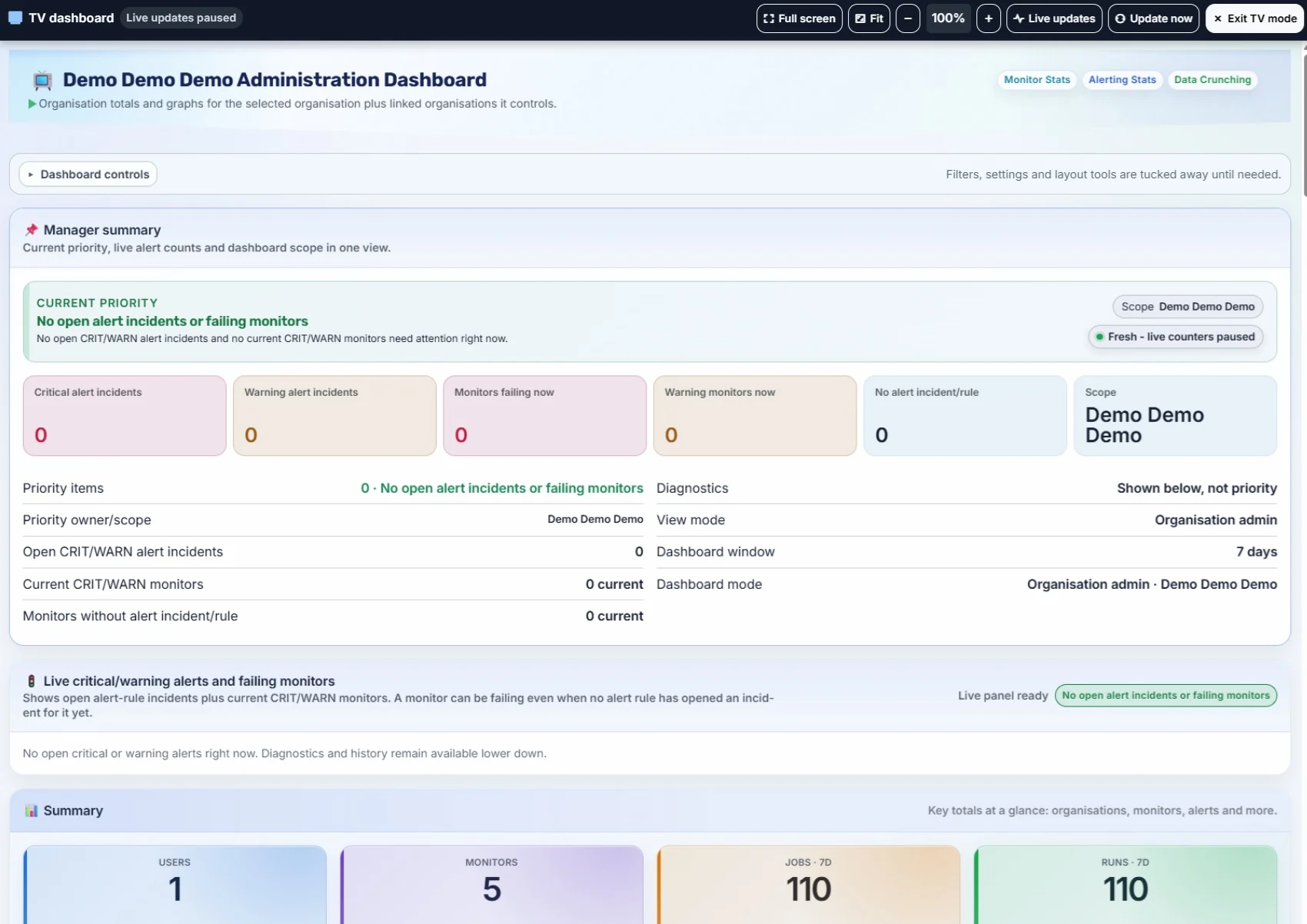Image resolution: width=1307 pixels, height=924 pixels.
Task: Select the No alert incident/rule card
Action: tap(966, 416)
